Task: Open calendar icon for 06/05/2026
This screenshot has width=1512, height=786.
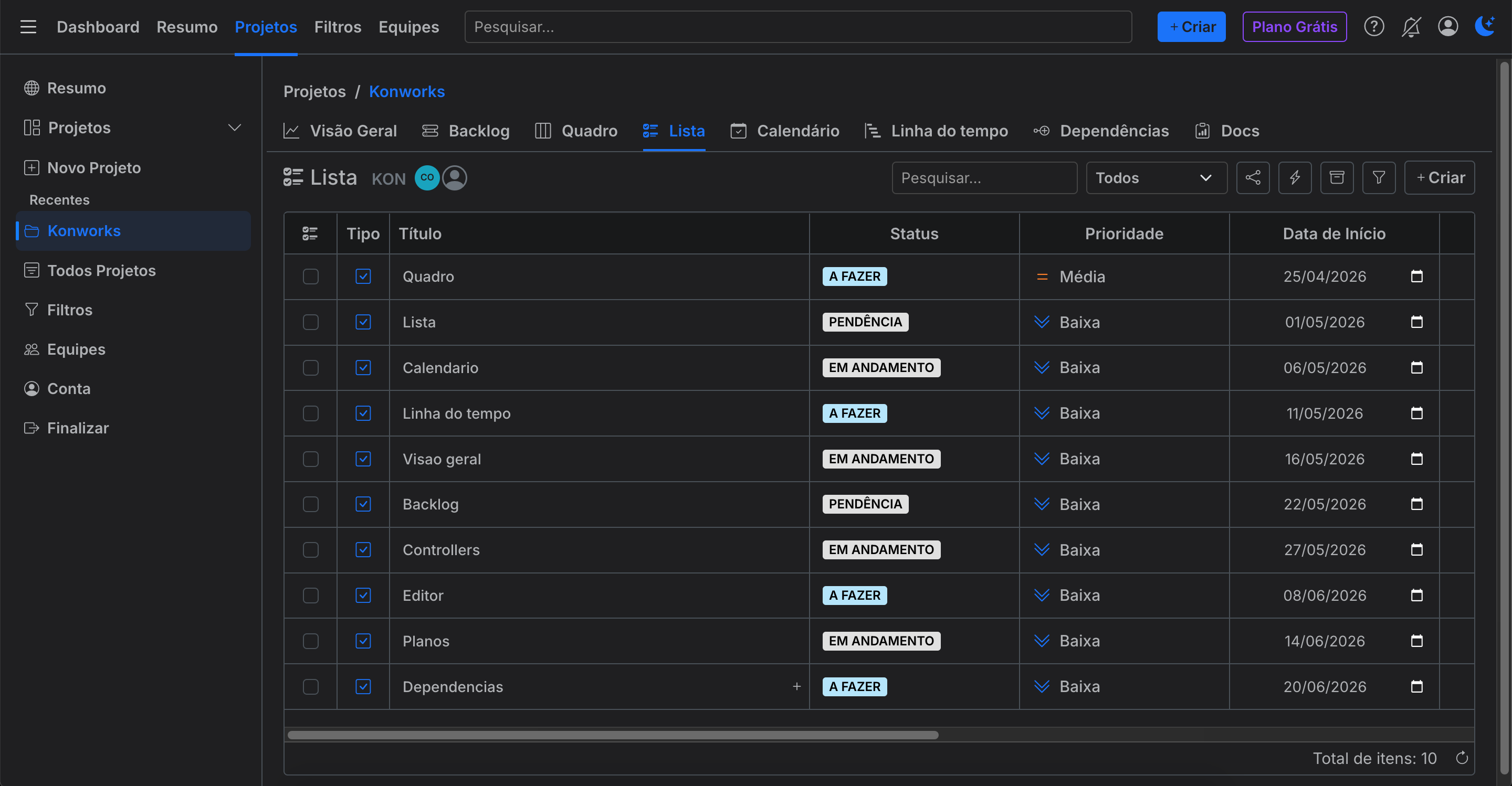Action: (x=1416, y=368)
